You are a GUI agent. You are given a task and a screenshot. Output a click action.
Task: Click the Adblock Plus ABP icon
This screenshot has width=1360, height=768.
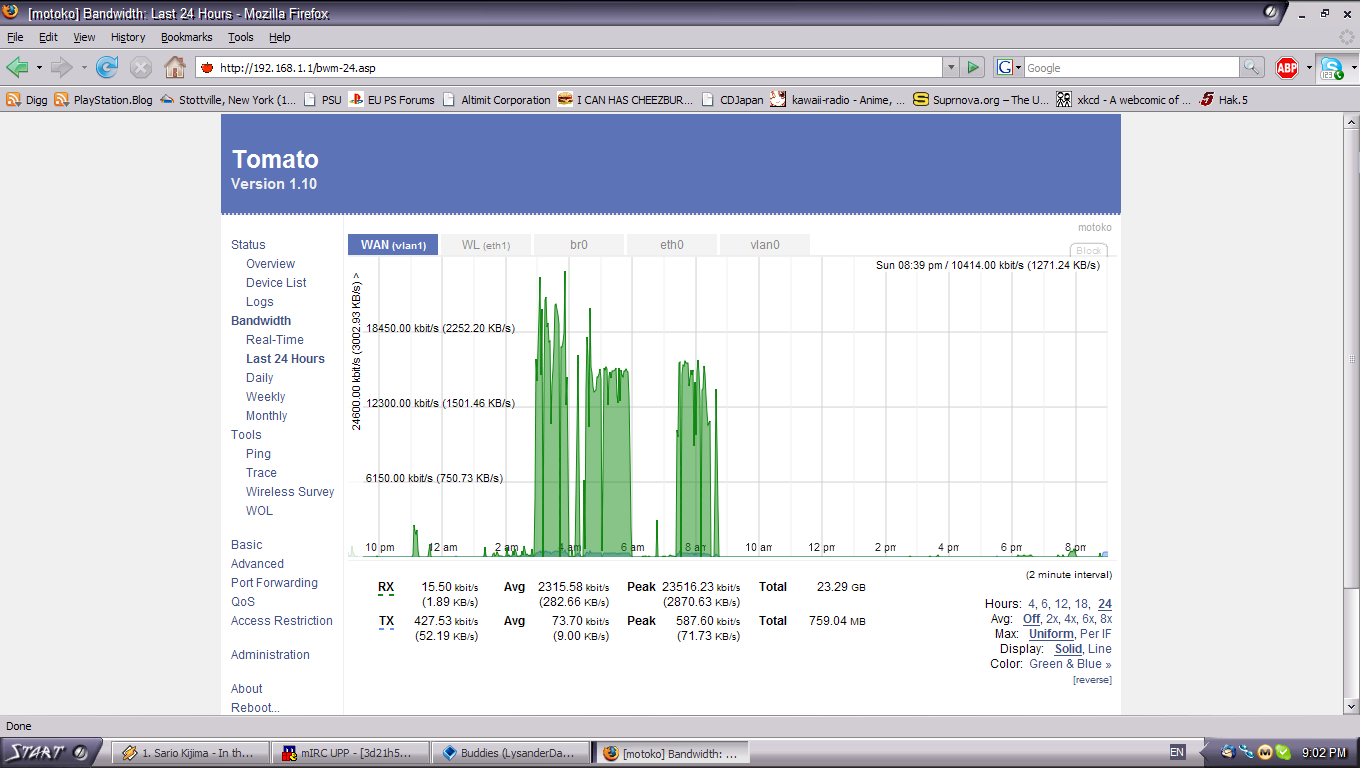click(x=1287, y=68)
